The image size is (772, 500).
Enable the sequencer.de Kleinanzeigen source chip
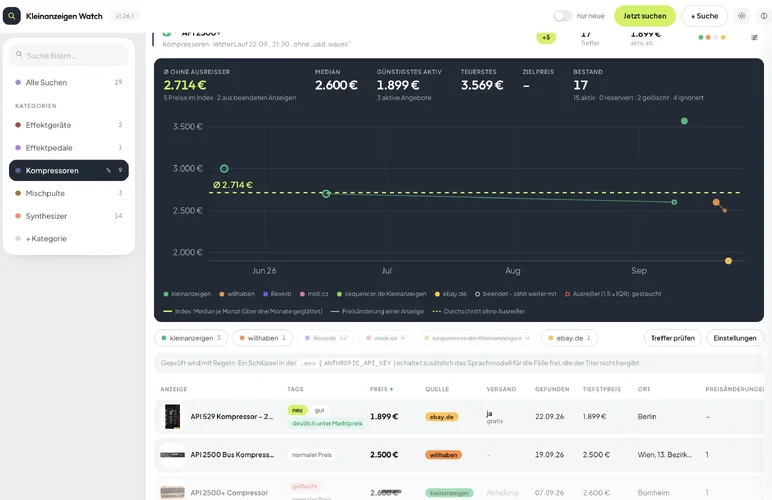[476, 338]
